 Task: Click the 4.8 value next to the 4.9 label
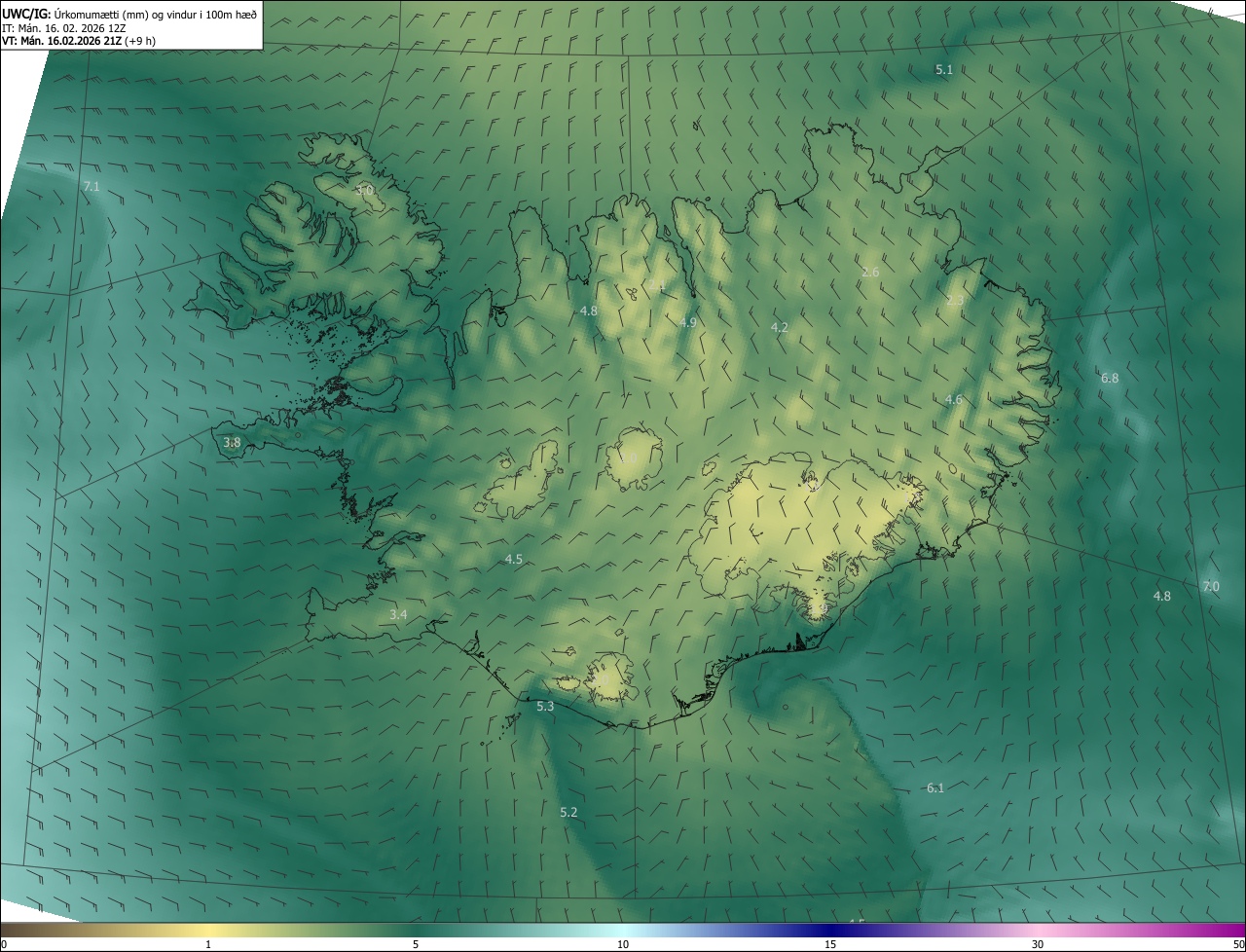[x=588, y=311]
